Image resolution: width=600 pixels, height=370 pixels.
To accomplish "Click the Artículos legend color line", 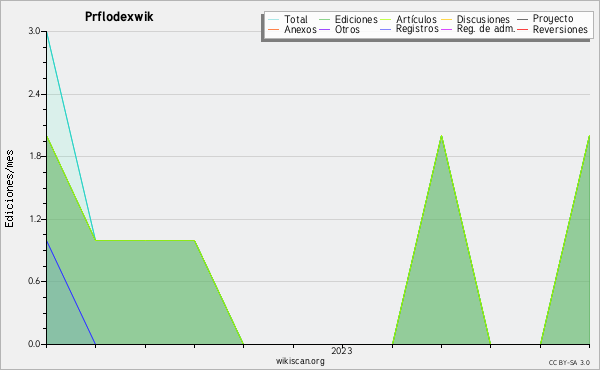I will click(x=386, y=20).
